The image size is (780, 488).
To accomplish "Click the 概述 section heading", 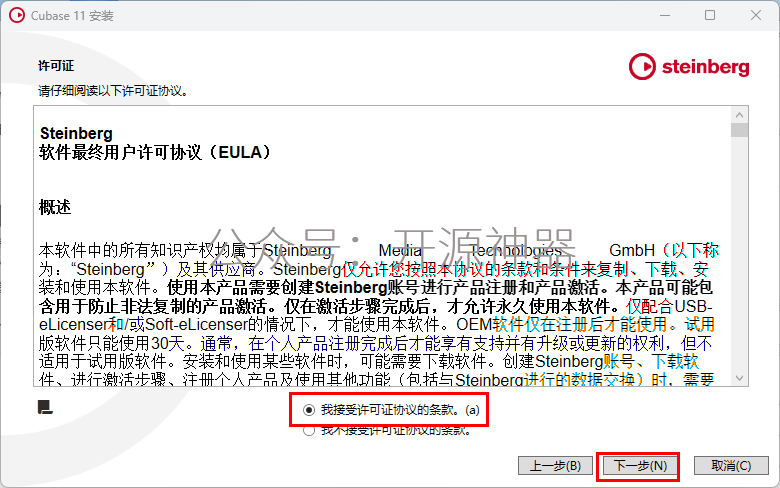I will pyautogui.click(x=55, y=206).
